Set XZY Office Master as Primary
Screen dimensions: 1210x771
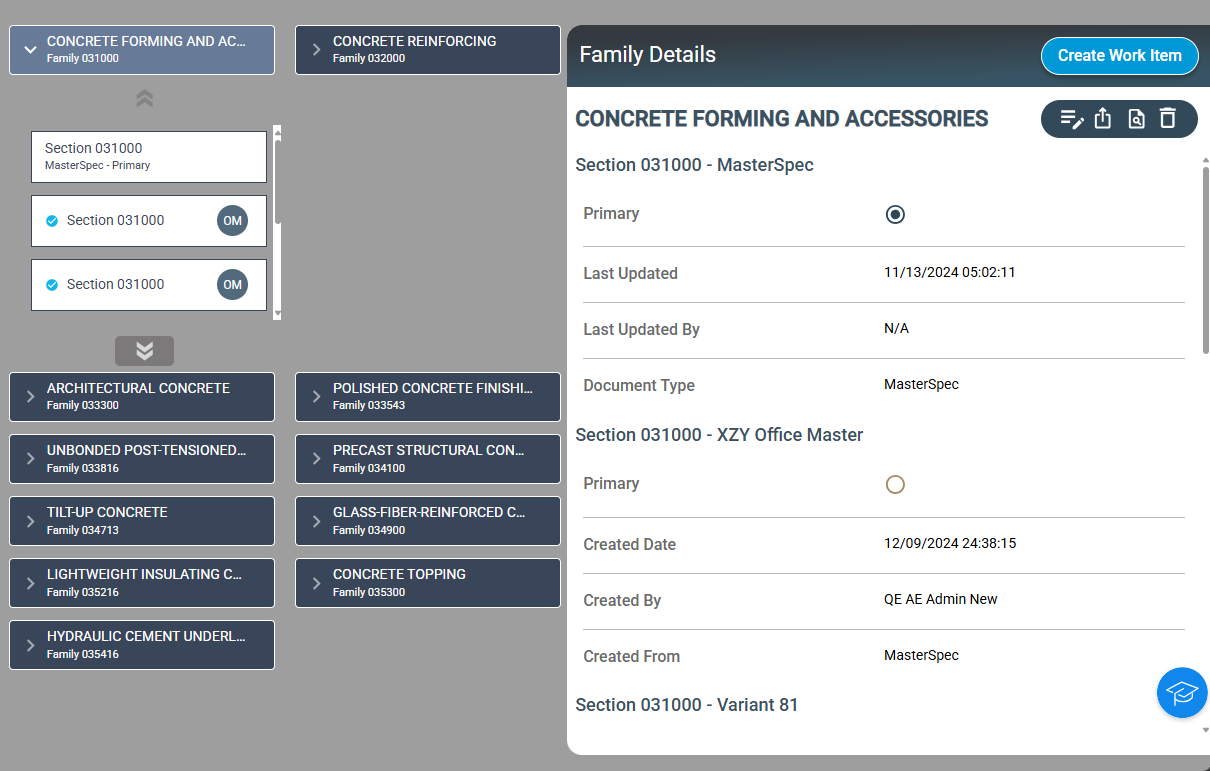point(895,484)
